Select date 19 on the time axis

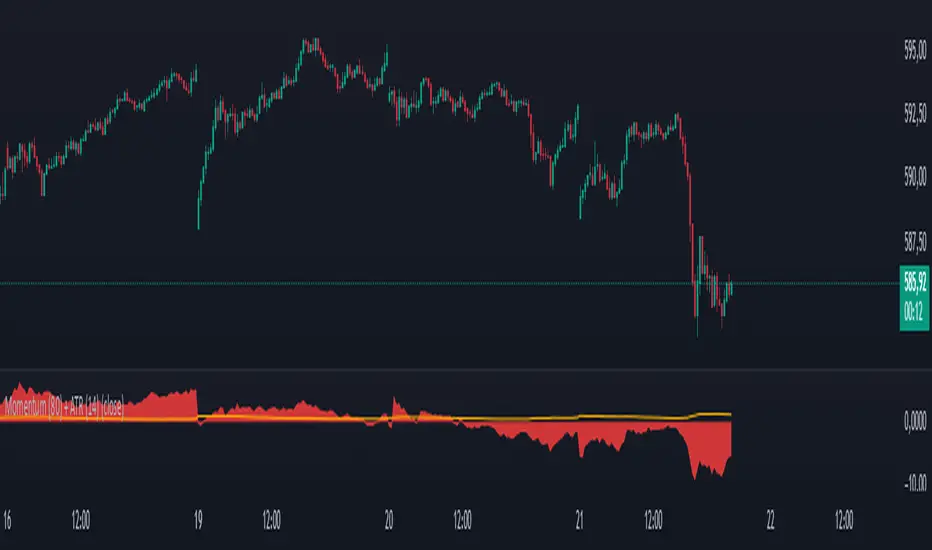coord(198,520)
